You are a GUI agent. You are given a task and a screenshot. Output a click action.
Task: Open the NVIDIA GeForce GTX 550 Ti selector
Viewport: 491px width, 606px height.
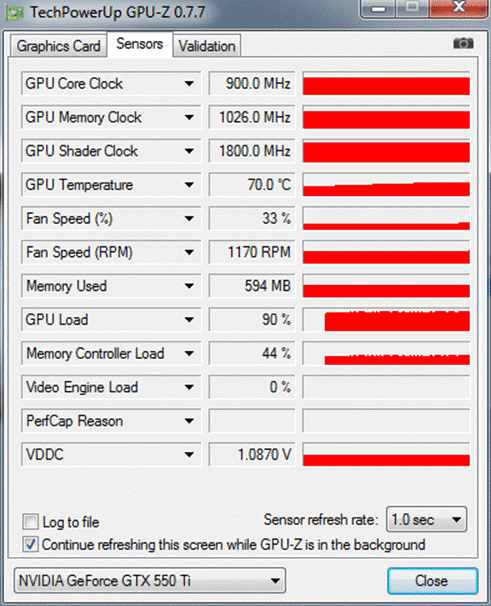click(150, 580)
